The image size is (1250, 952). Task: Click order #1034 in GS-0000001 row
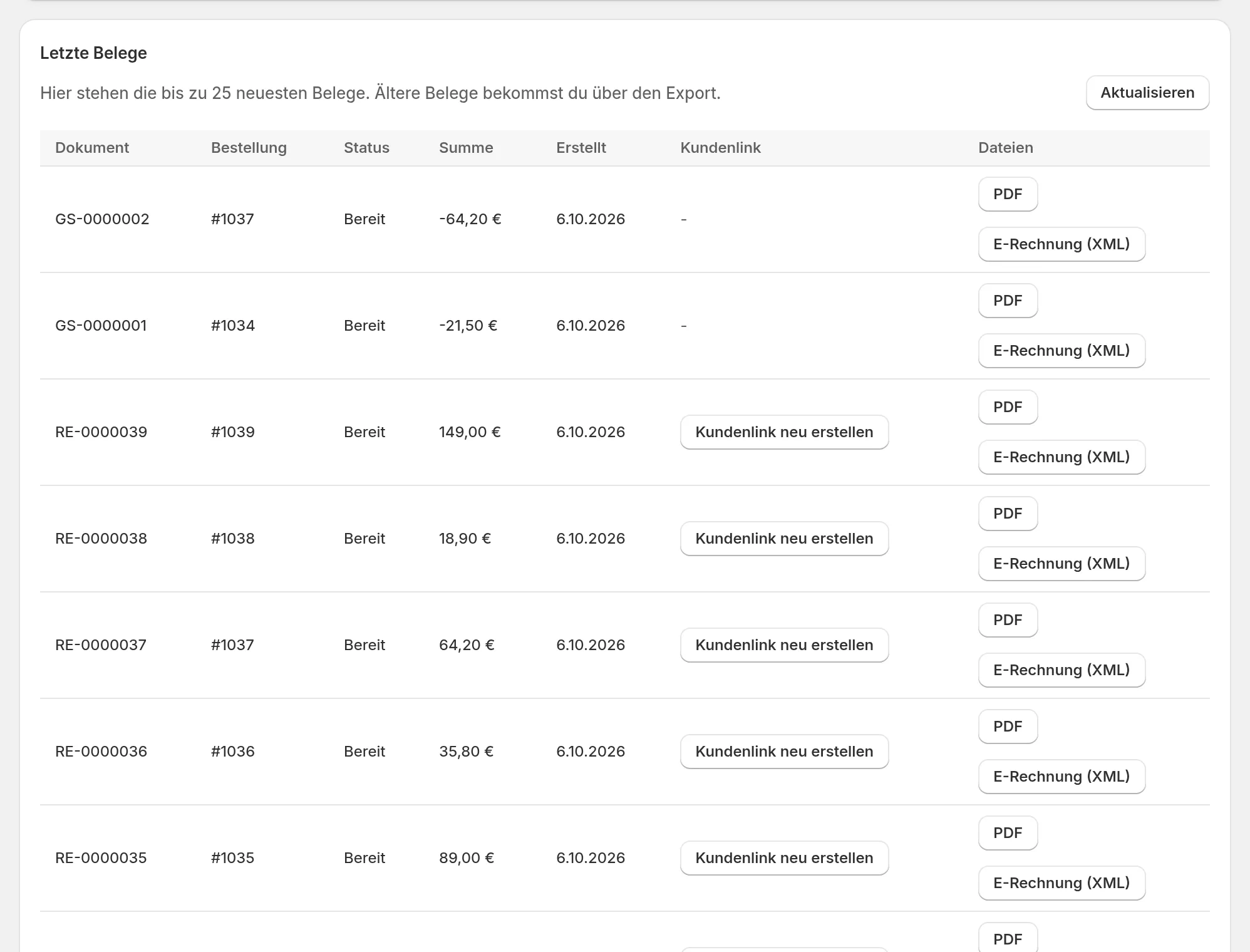point(233,326)
